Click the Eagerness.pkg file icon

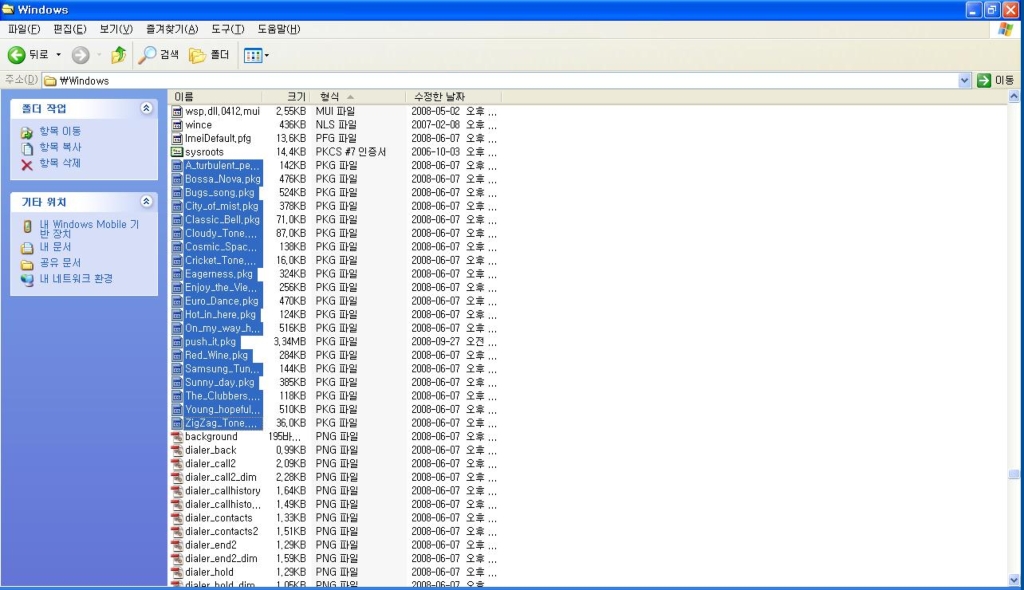[x=177, y=274]
